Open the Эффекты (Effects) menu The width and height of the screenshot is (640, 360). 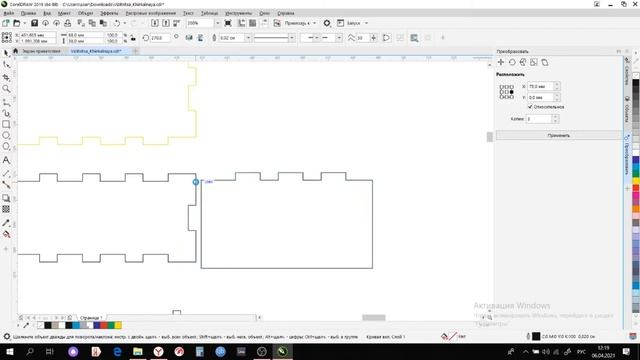pos(109,13)
